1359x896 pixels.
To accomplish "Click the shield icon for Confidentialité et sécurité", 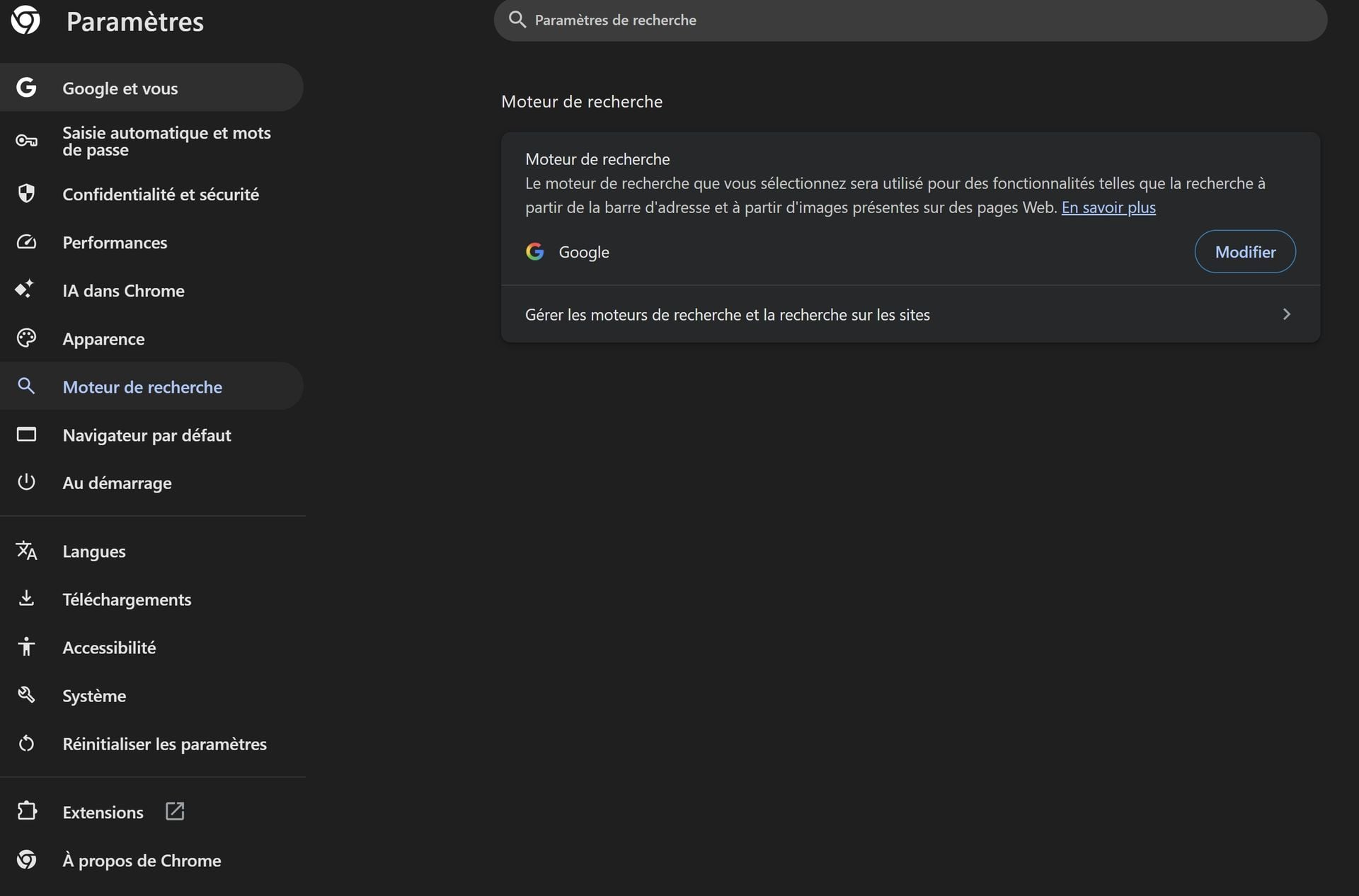I will coord(26,193).
